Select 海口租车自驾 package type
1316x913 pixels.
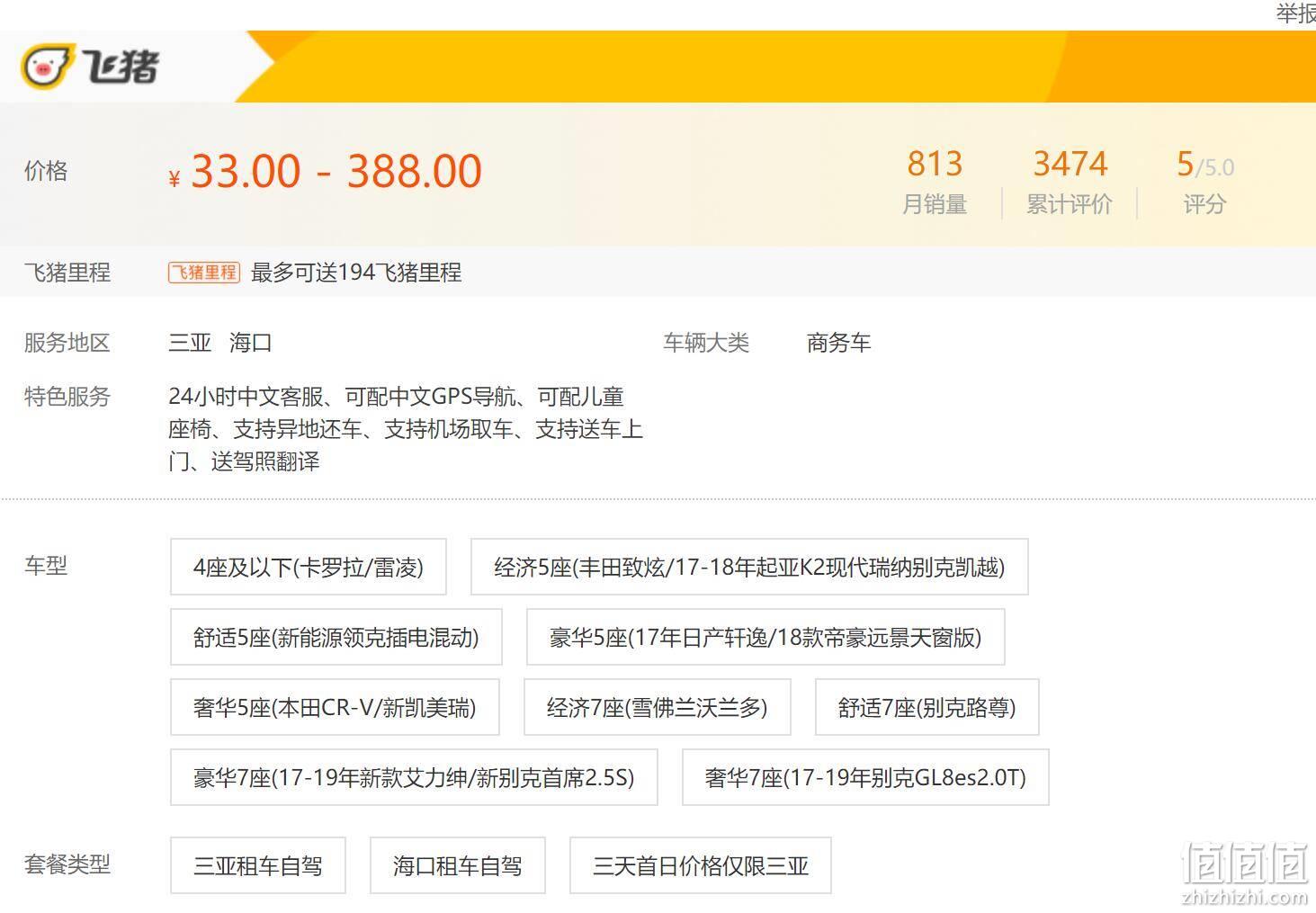pyautogui.click(x=458, y=865)
